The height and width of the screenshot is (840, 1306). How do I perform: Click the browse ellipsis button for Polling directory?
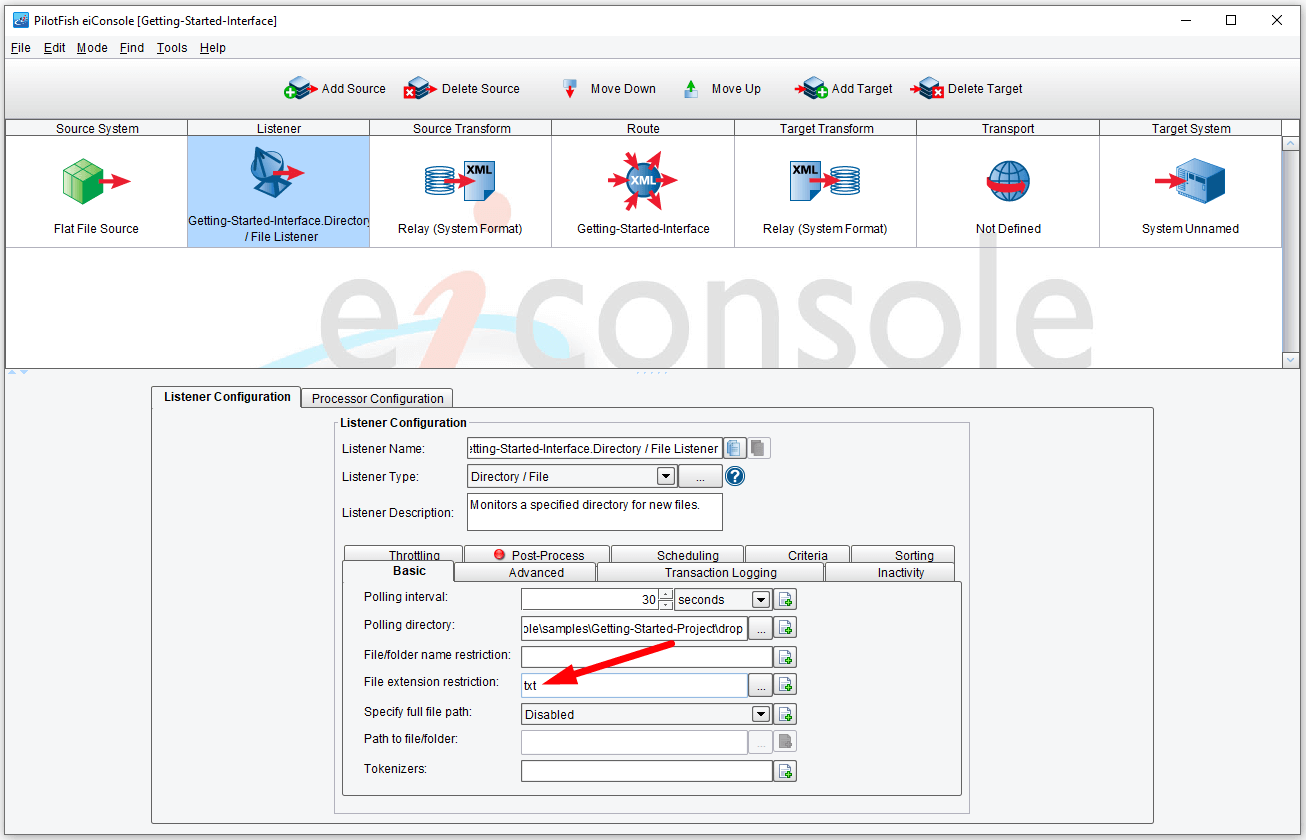(x=760, y=628)
